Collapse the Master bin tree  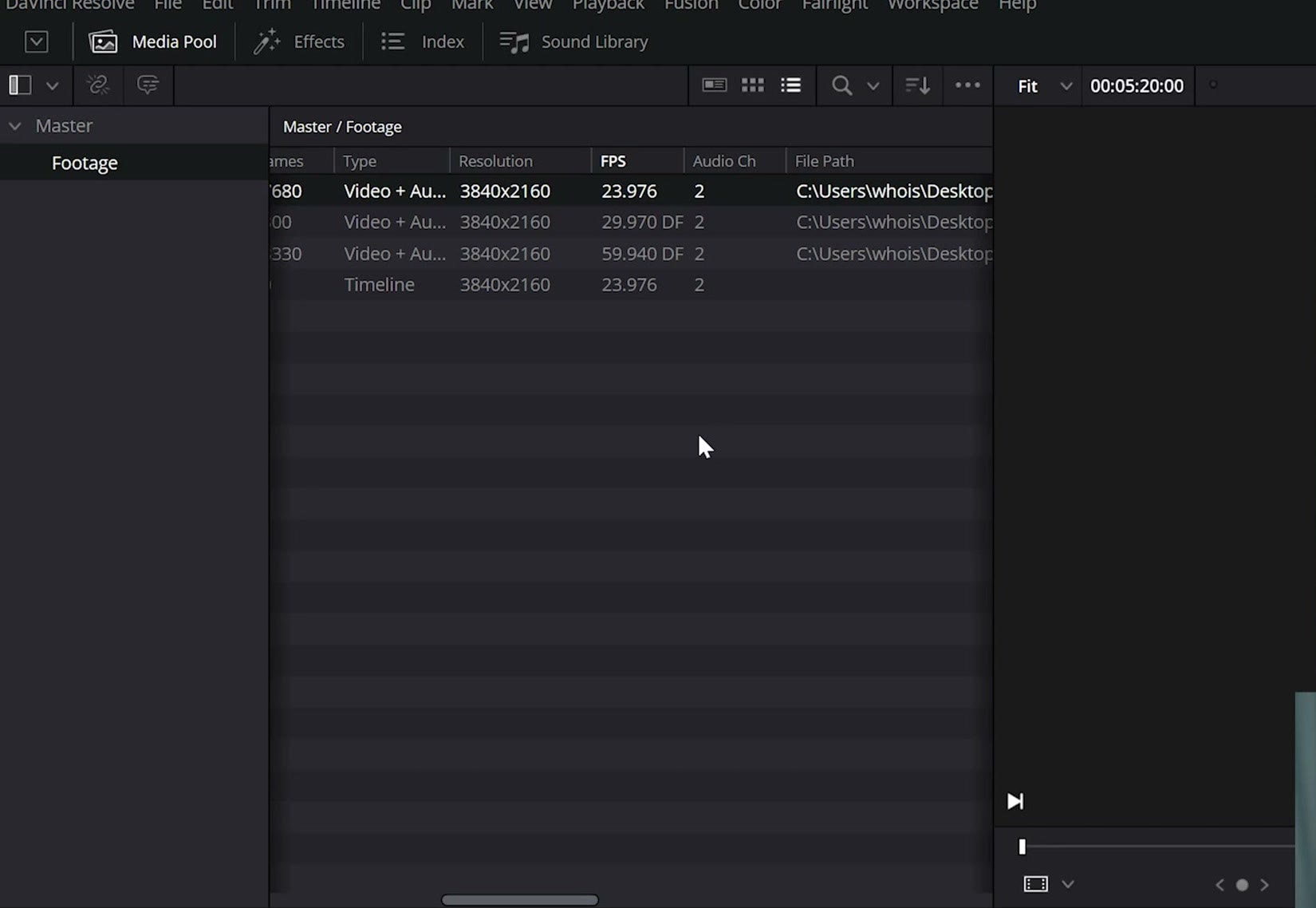[14, 126]
